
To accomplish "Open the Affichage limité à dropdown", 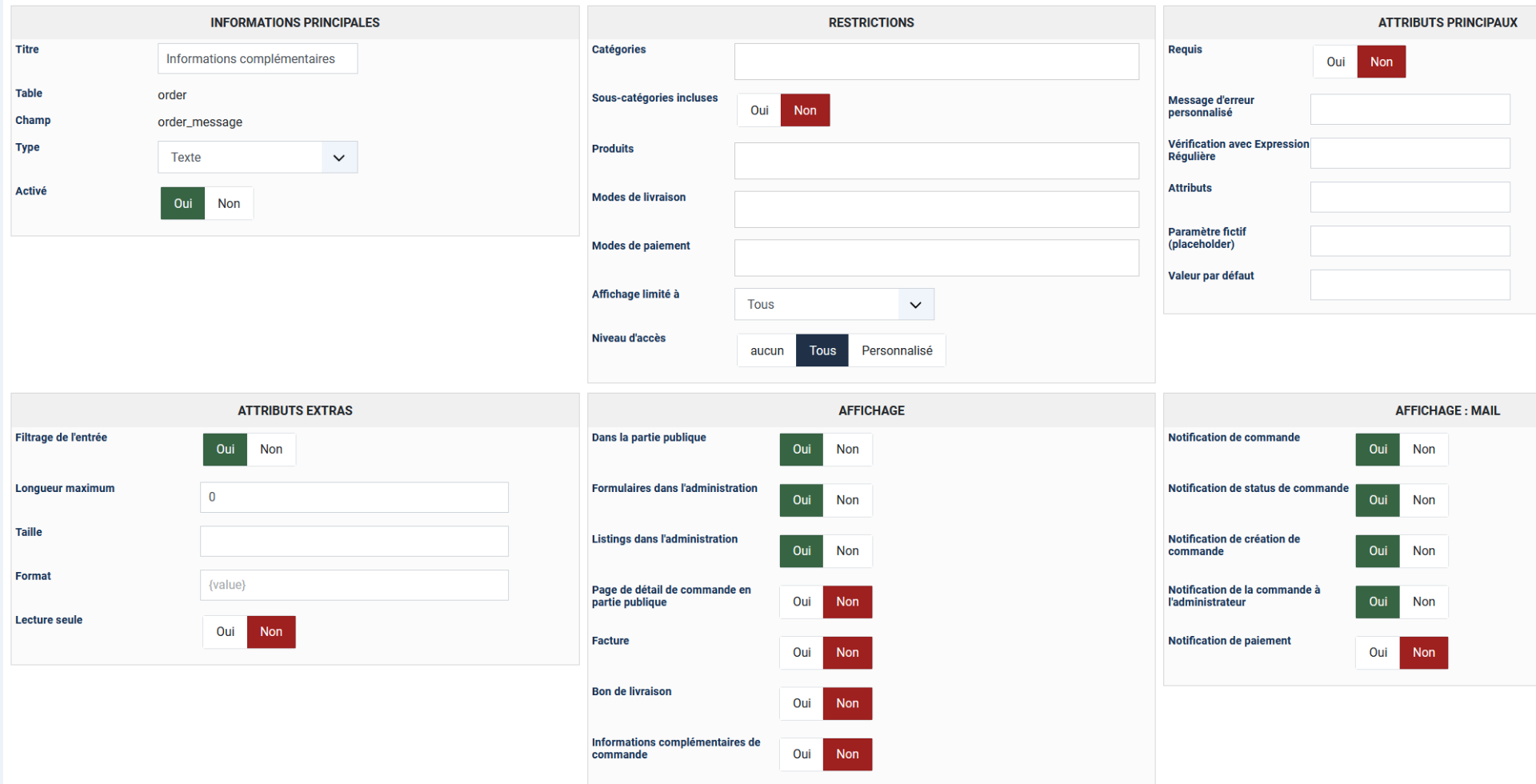I will pyautogui.click(x=834, y=305).
